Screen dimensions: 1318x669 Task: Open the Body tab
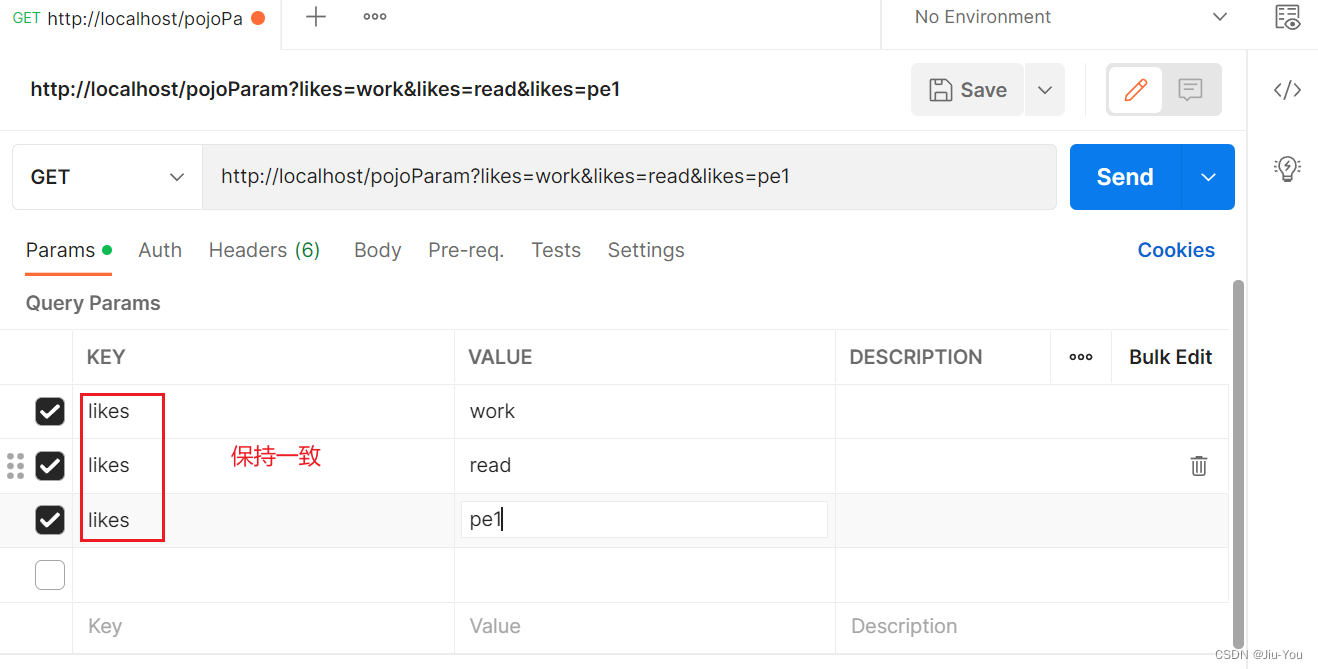point(377,250)
